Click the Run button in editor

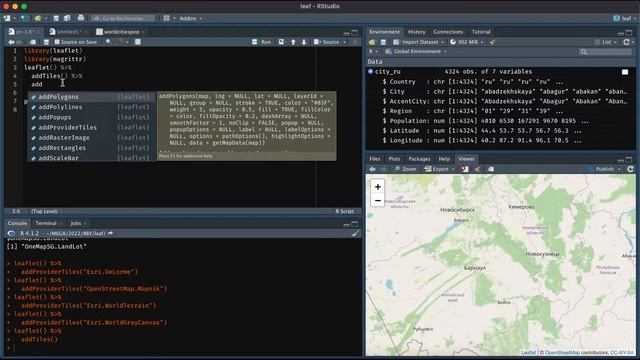click(x=262, y=42)
